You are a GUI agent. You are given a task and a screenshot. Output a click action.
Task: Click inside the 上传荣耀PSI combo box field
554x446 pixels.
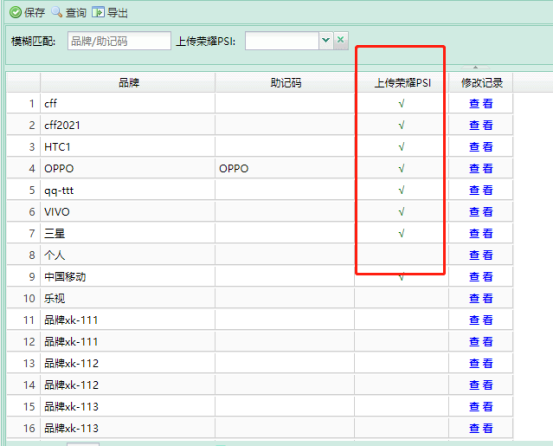point(282,41)
